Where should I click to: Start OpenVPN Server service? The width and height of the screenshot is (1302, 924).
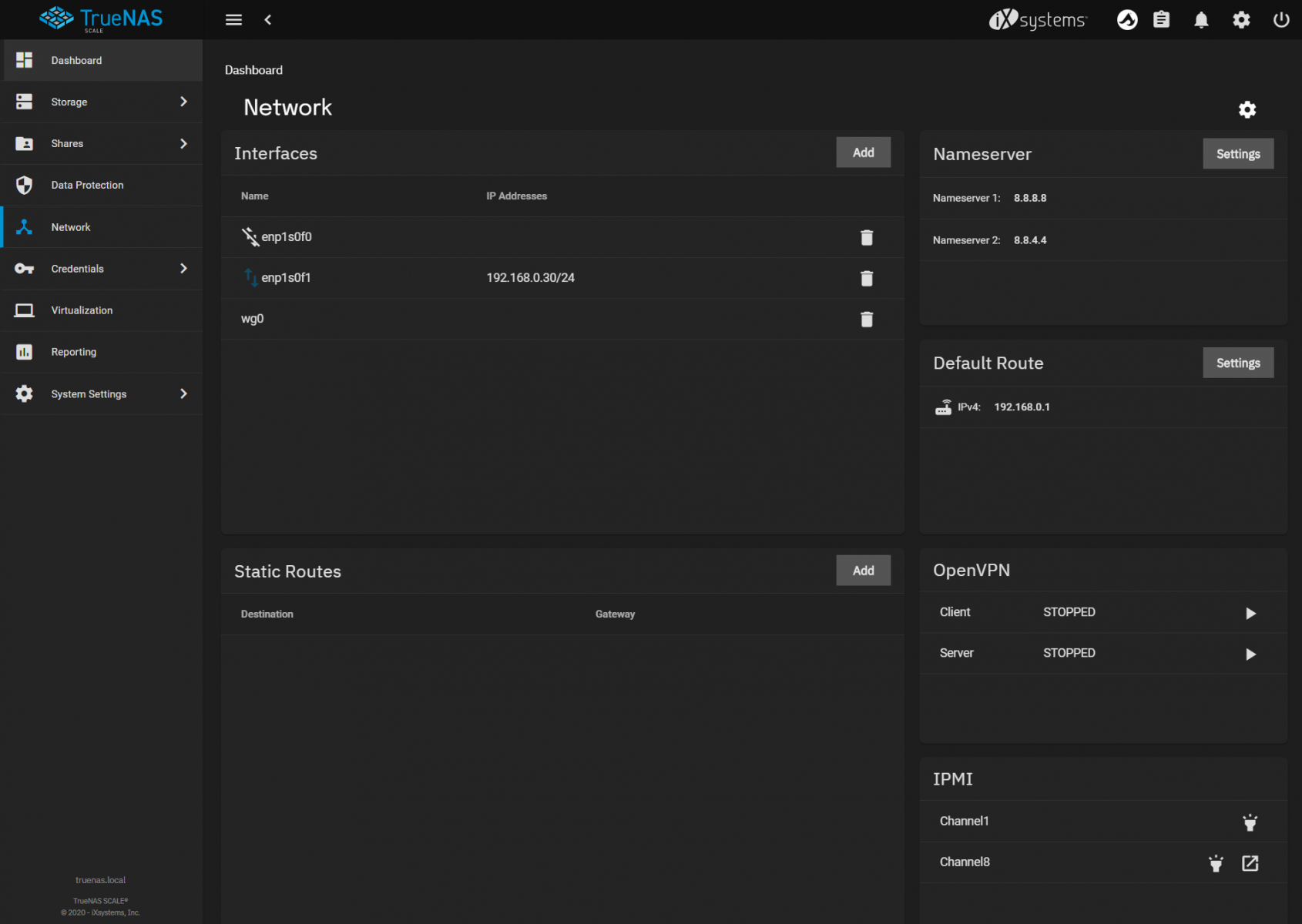point(1250,654)
